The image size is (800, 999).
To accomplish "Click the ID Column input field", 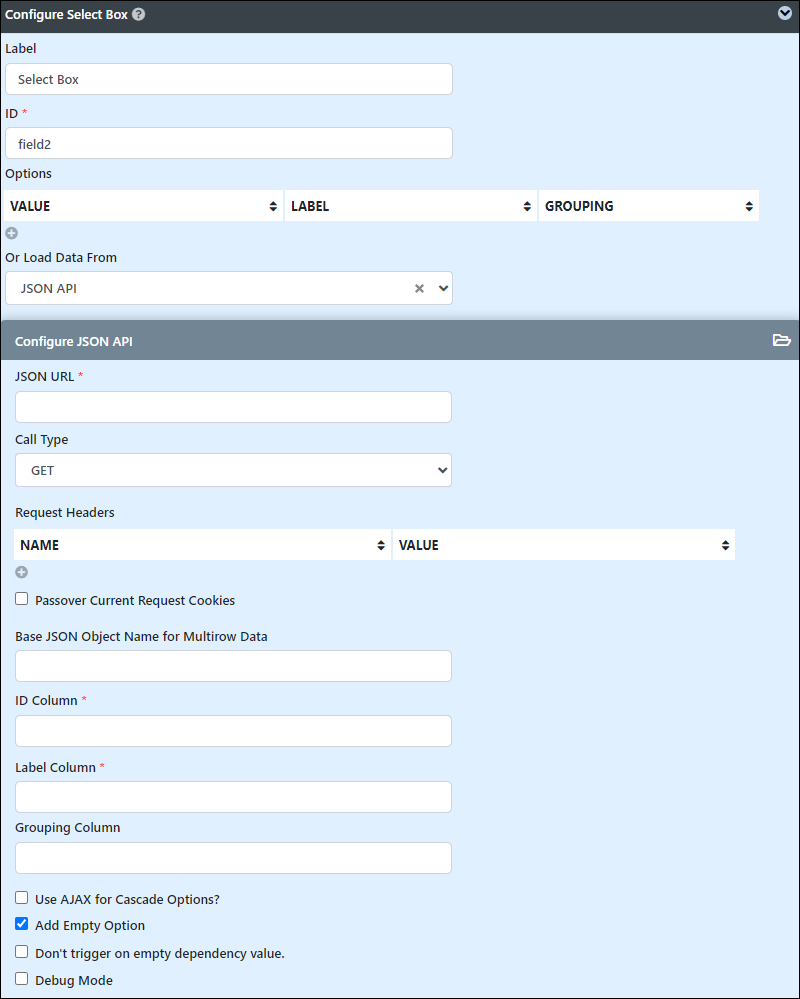I will (233, 731).
